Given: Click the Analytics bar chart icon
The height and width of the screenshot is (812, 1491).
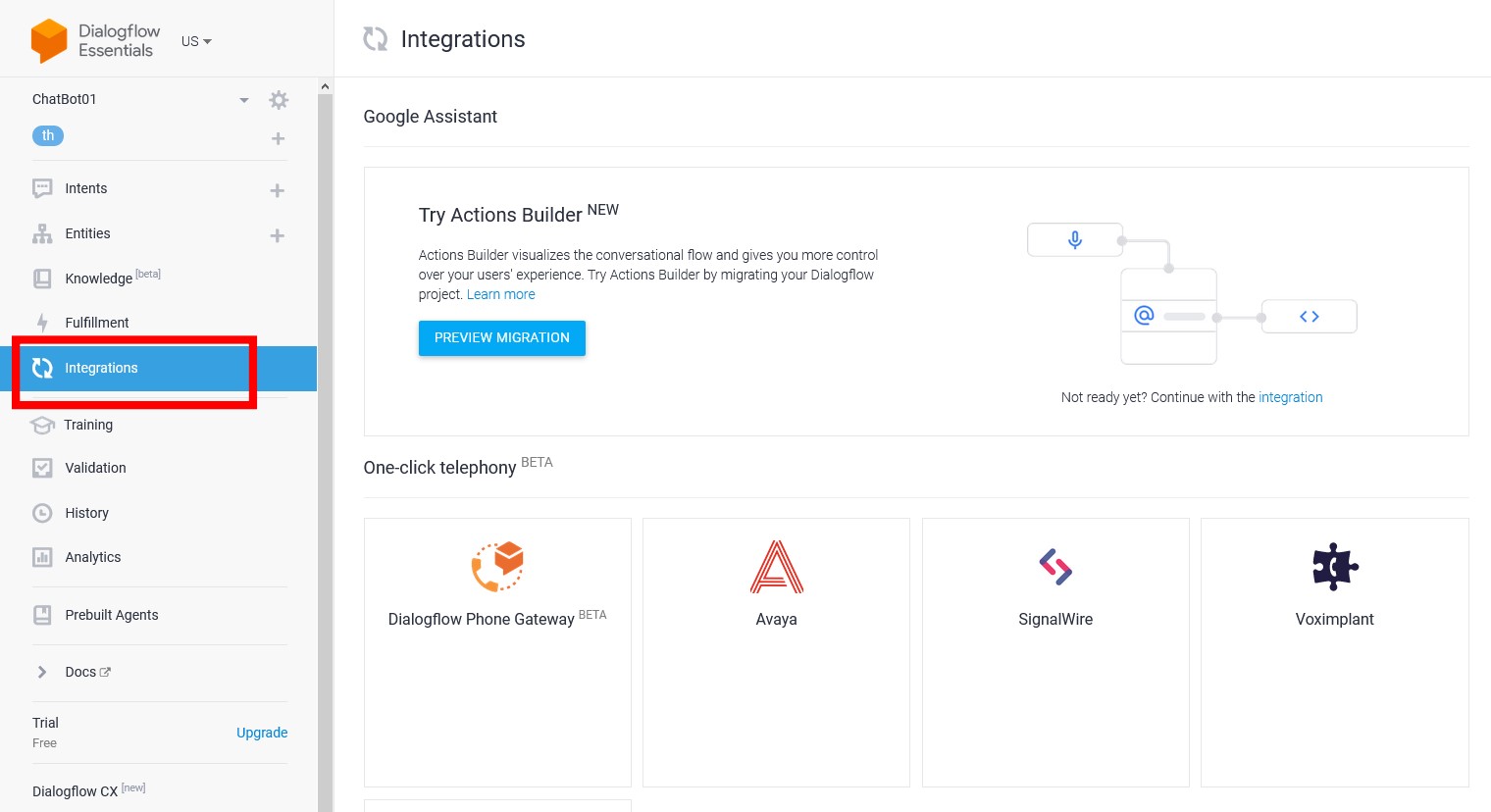Looking at the screenshot, I should coord(42,557).
